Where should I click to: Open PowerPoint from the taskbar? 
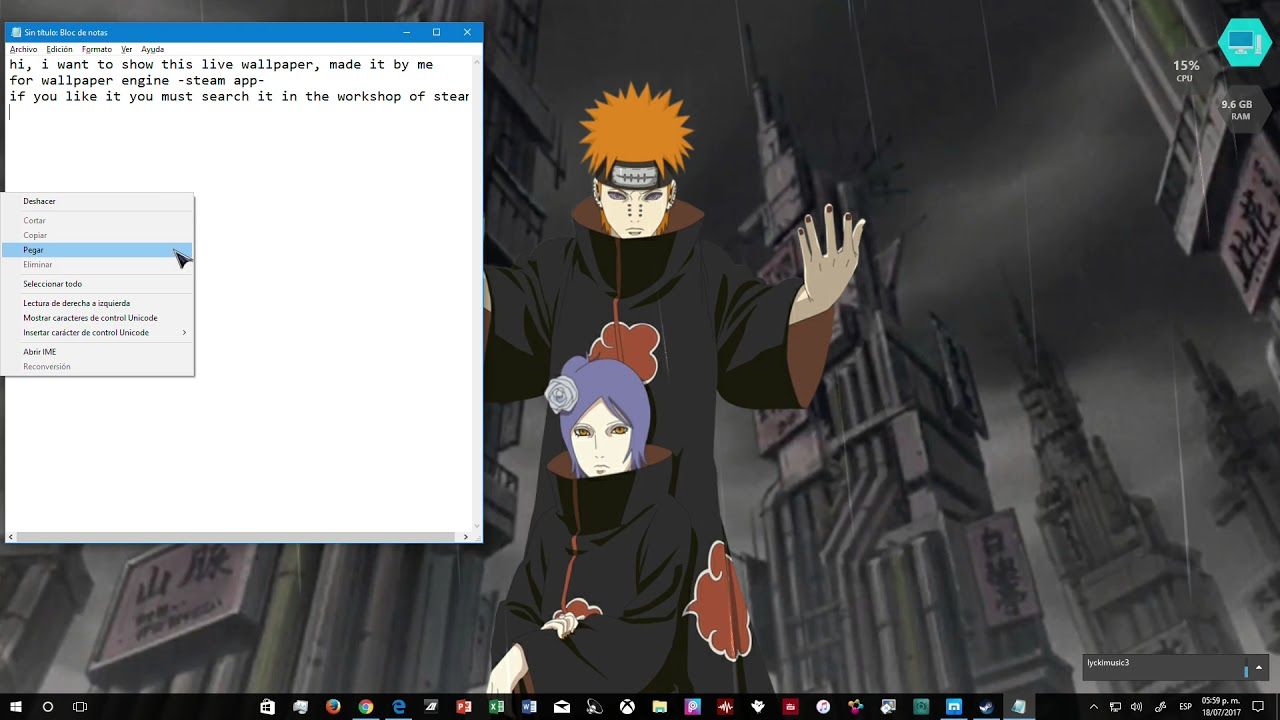[x=464, y=706]
